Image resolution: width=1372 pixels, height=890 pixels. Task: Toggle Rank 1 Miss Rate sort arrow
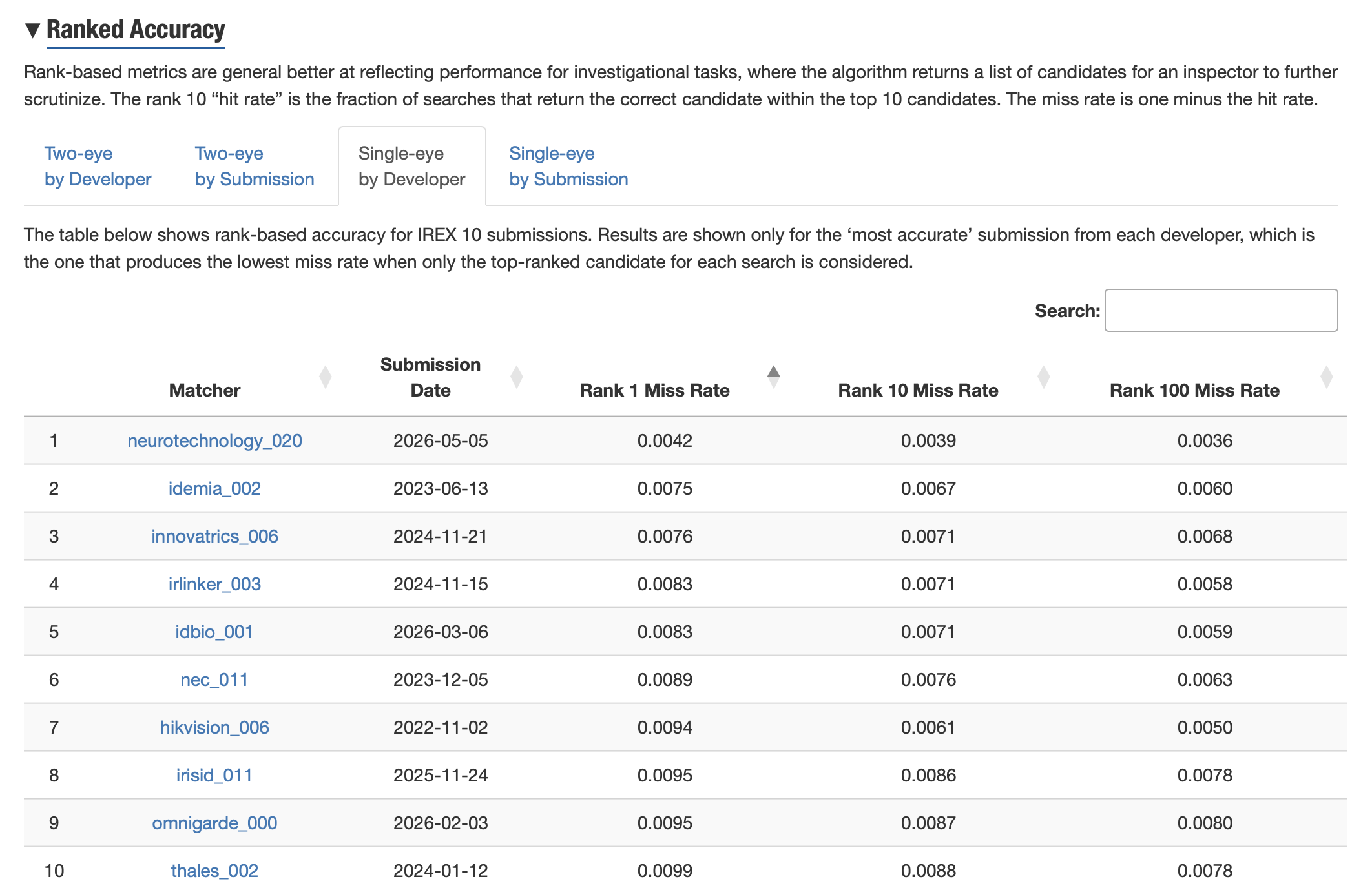773,377
